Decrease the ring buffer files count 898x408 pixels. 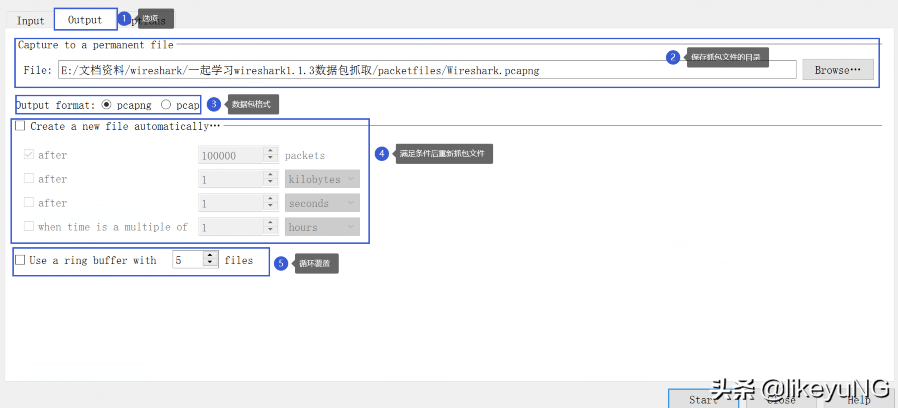[211, 264]
